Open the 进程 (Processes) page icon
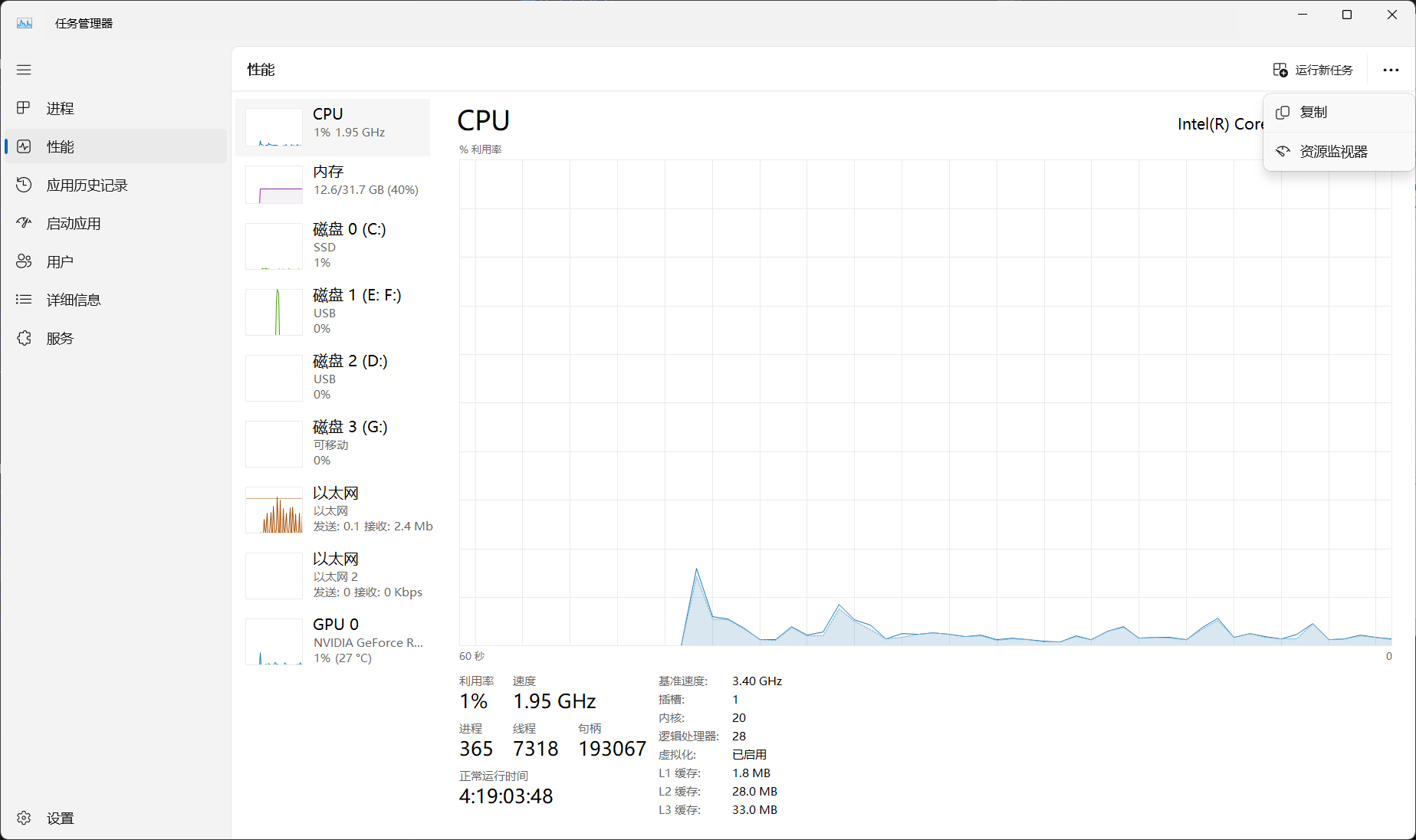 pos(24,108)
